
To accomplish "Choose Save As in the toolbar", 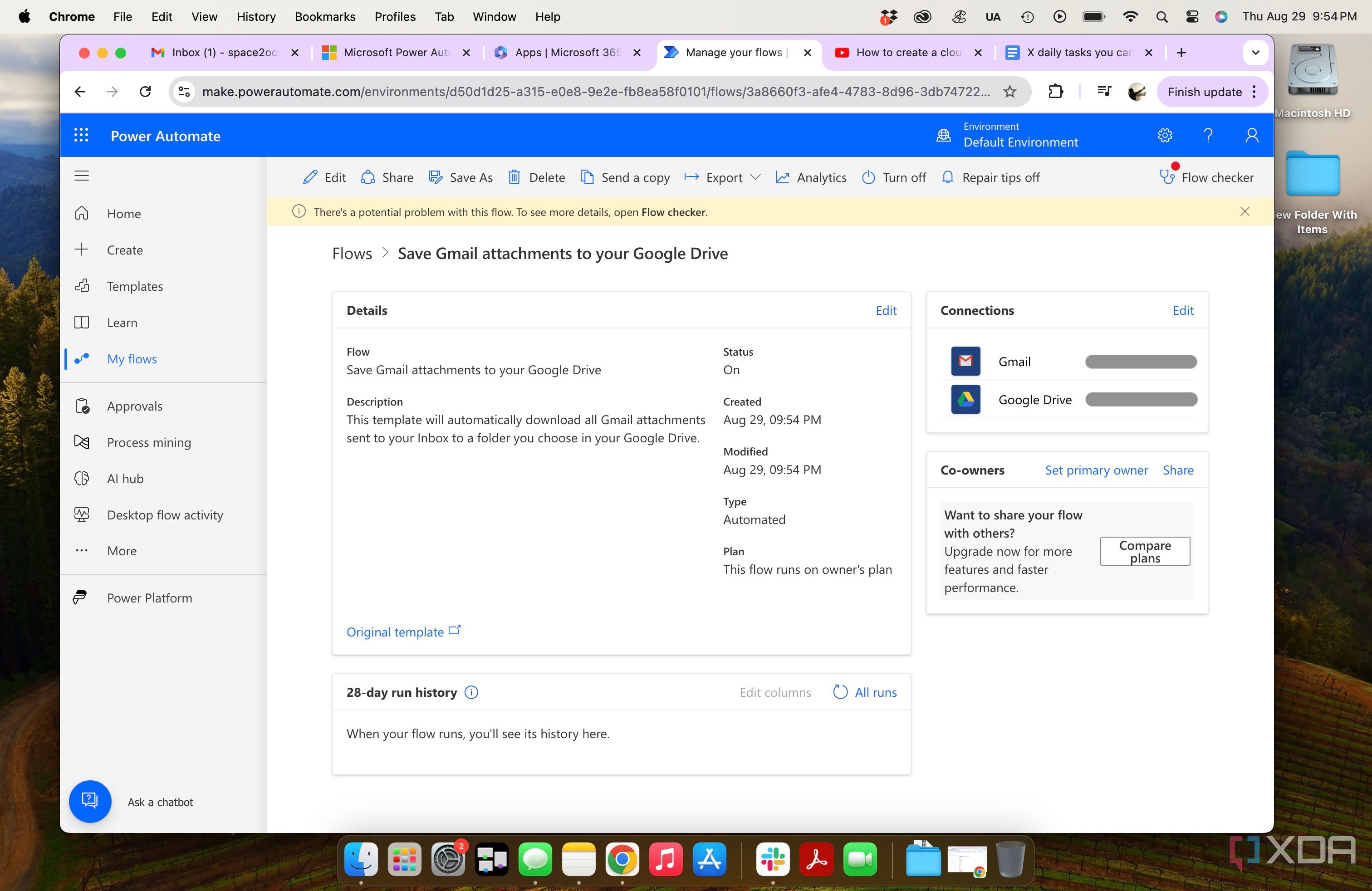I will [x=461, y=177].
